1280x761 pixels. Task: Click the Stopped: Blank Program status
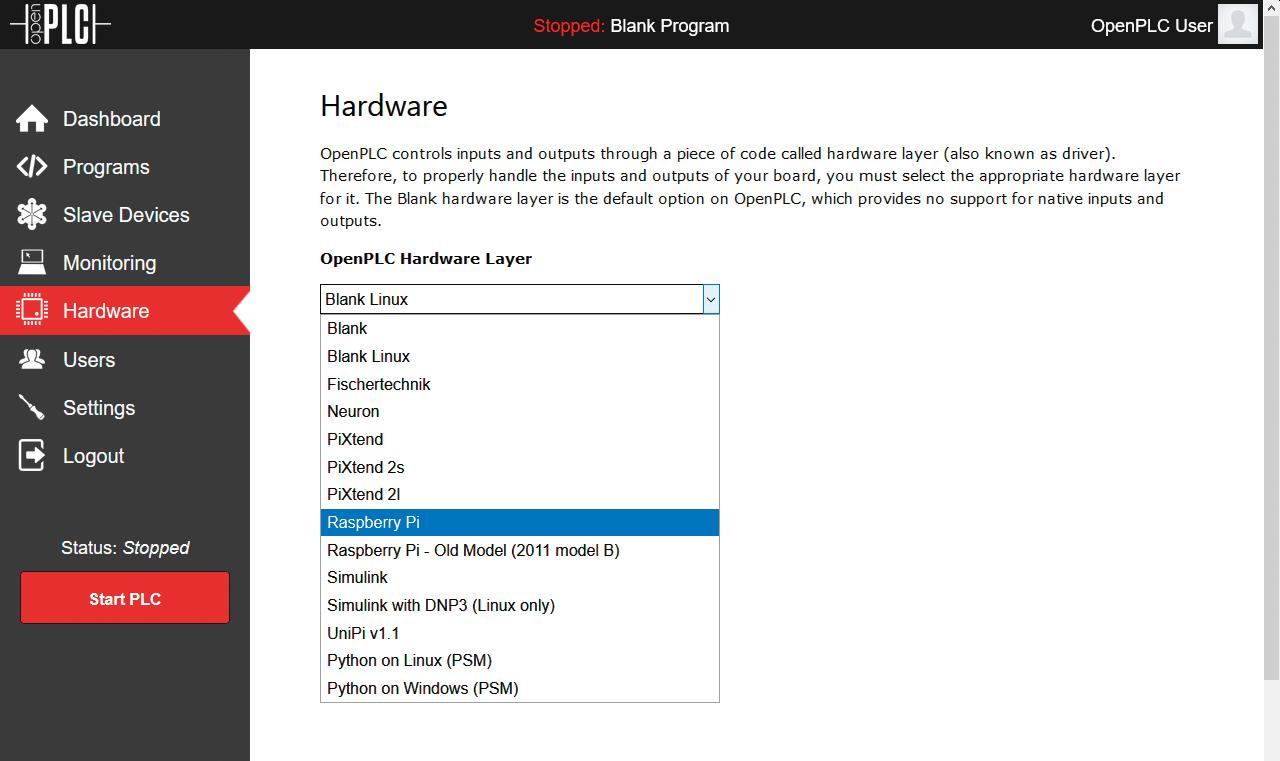pos(631,26)
